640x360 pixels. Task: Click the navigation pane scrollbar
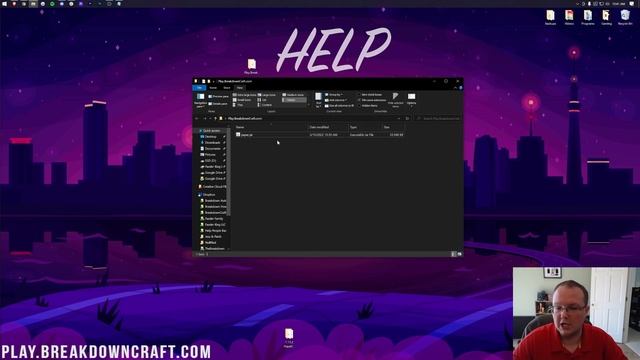click(229, 173)
